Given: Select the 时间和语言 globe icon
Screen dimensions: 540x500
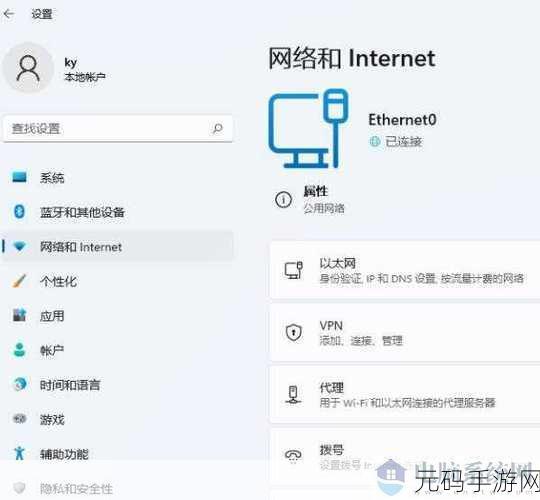Looking at the screenshot, I should 20,384.
